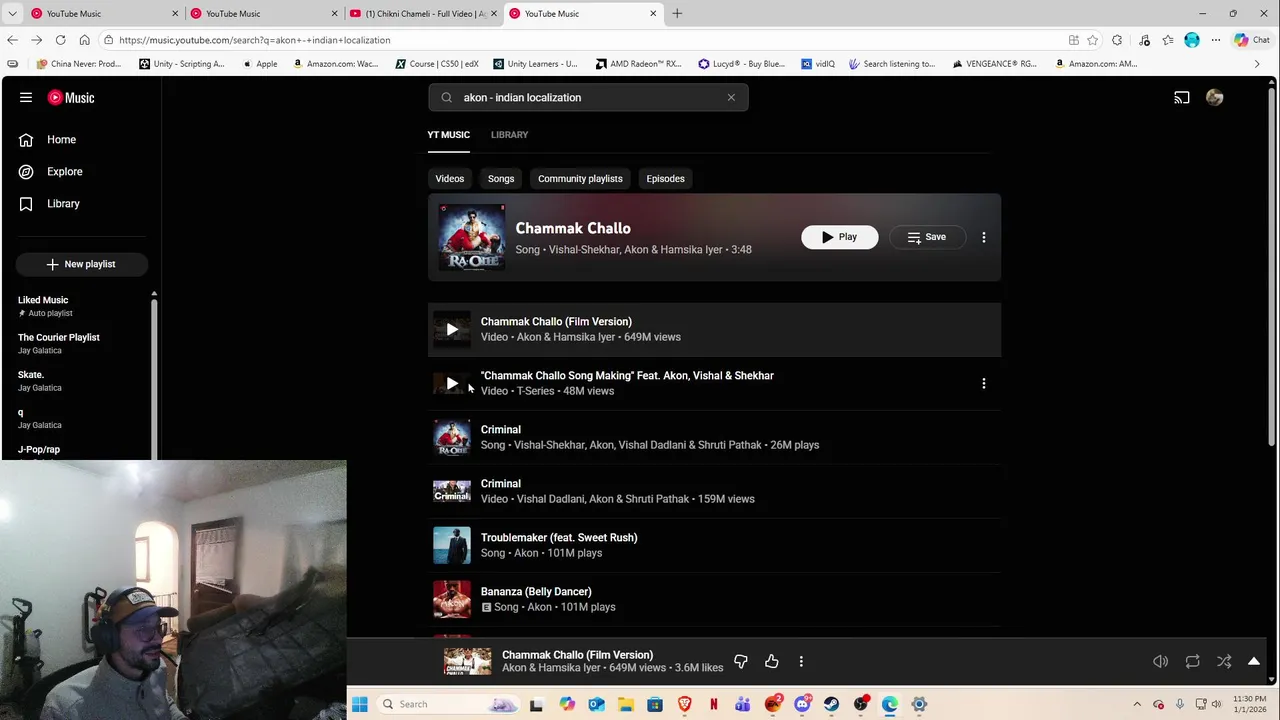Switch to the LIBRARY results tab

pyautogui.click(x=509, y=134)
